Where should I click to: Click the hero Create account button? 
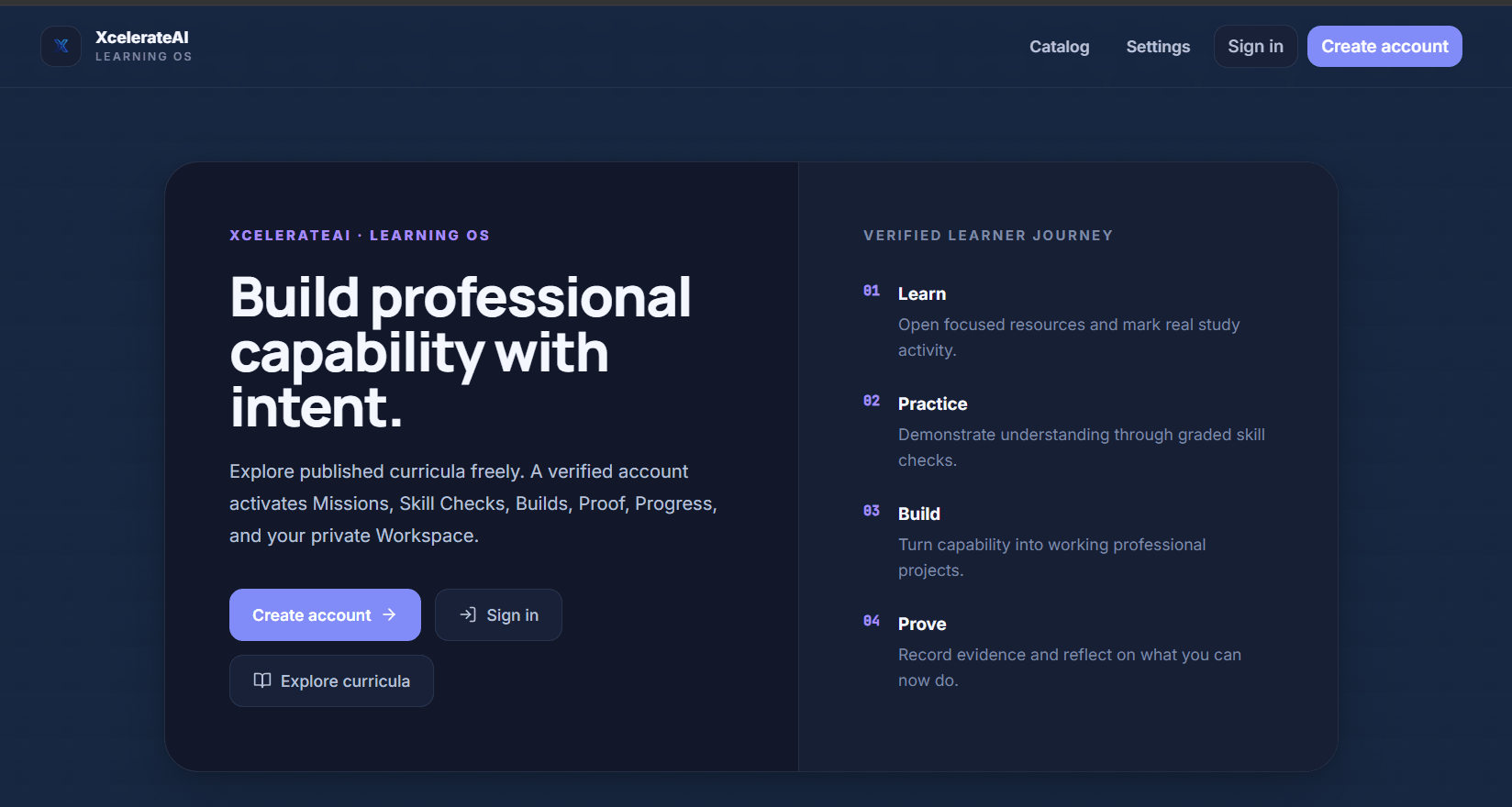click(325, 614)
